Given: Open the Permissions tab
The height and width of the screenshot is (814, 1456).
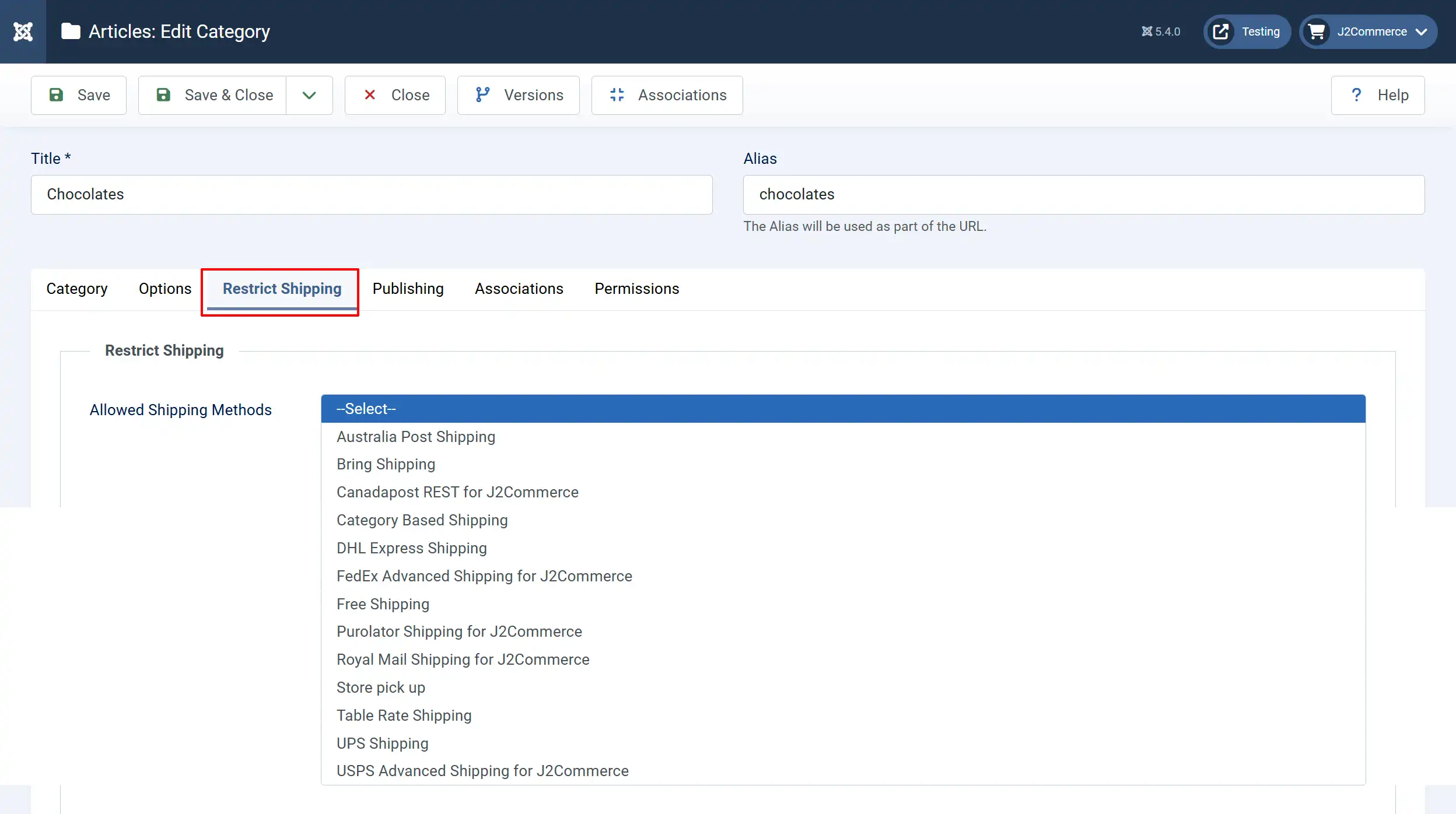Looking at the screenshot, I should coord(637,289).
